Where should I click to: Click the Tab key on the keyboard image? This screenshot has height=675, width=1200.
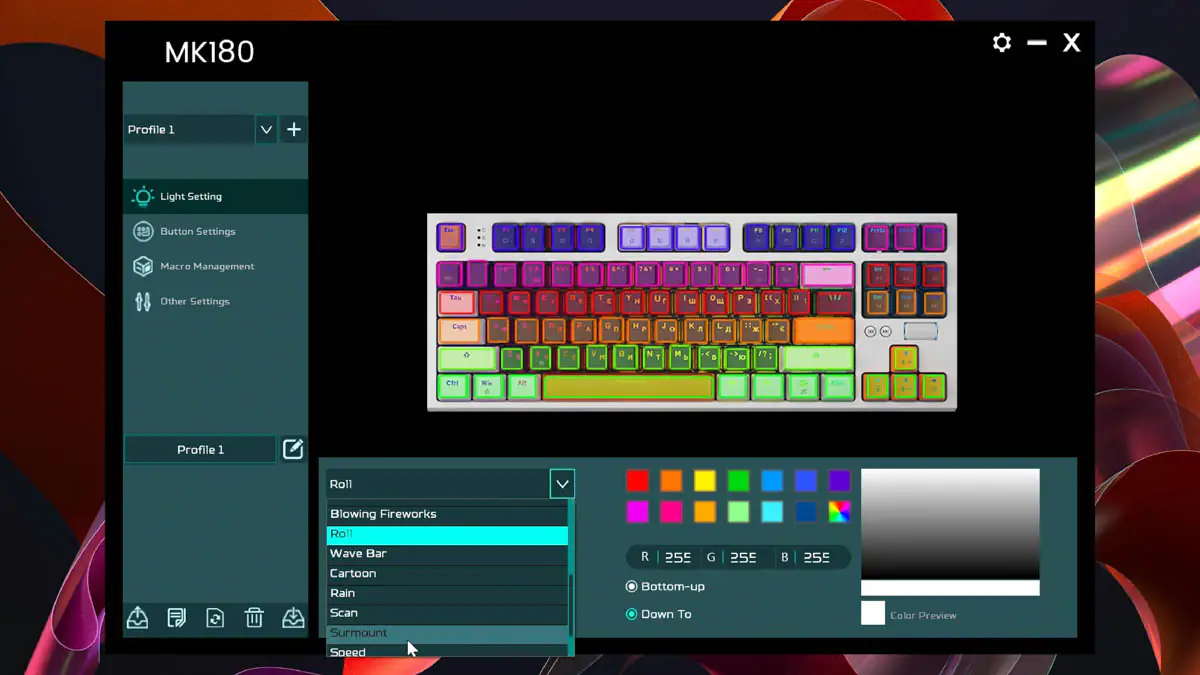tap(456, 302)
